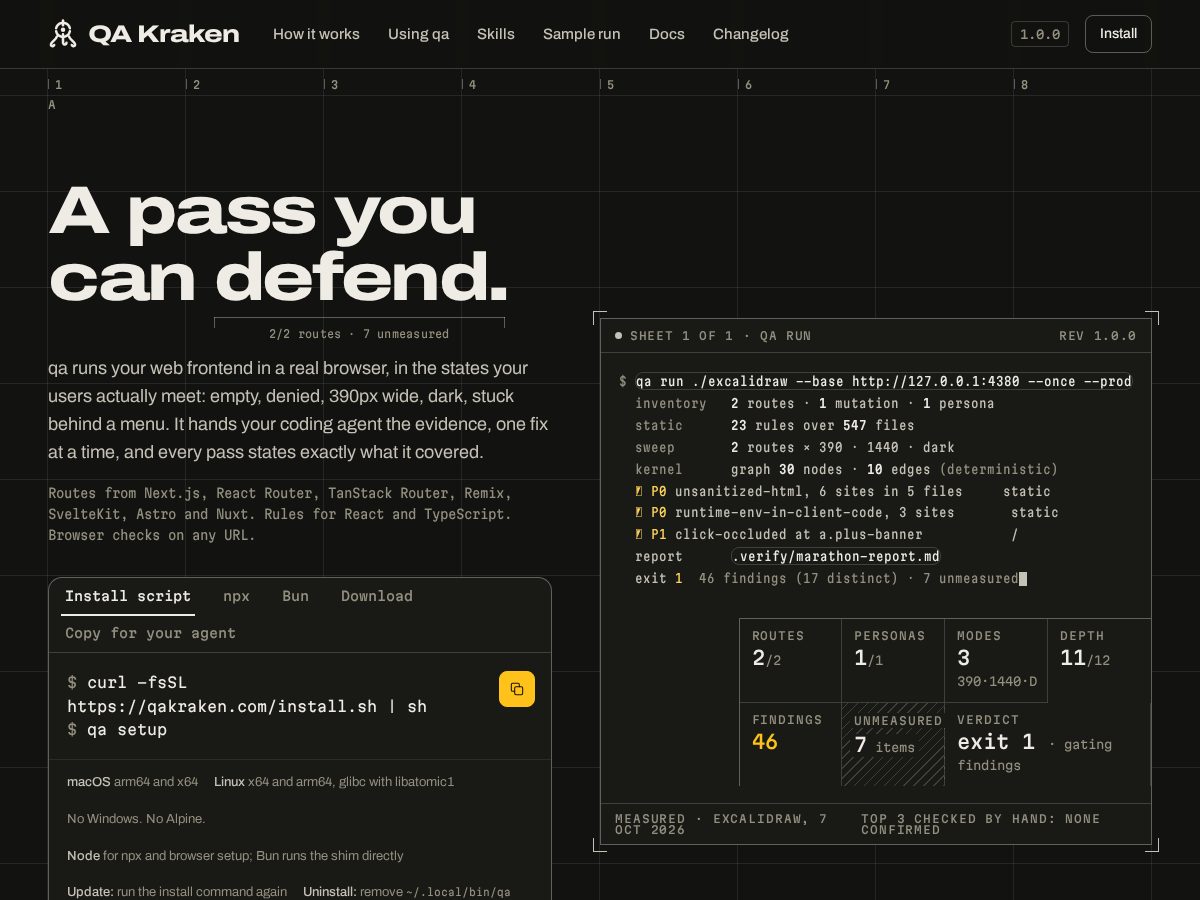Viewport: 1200px width, 900px height.
Task: Switch to the npx tab
Action: pyautogui.click(x=237, y=596)
